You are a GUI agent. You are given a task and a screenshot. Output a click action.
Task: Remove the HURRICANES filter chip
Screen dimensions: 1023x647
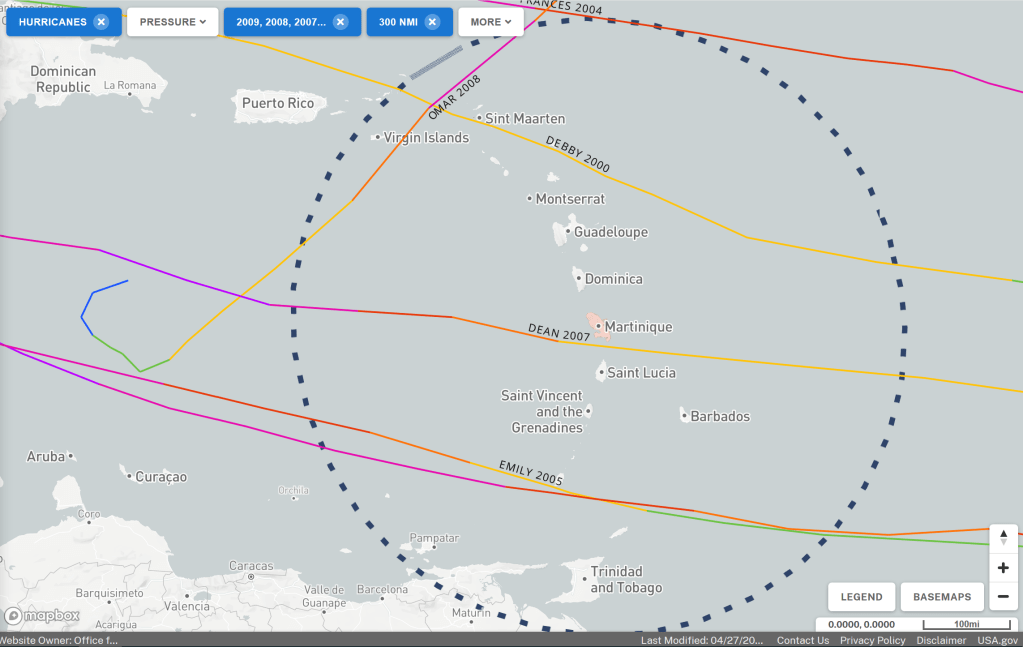click(101, 22)
